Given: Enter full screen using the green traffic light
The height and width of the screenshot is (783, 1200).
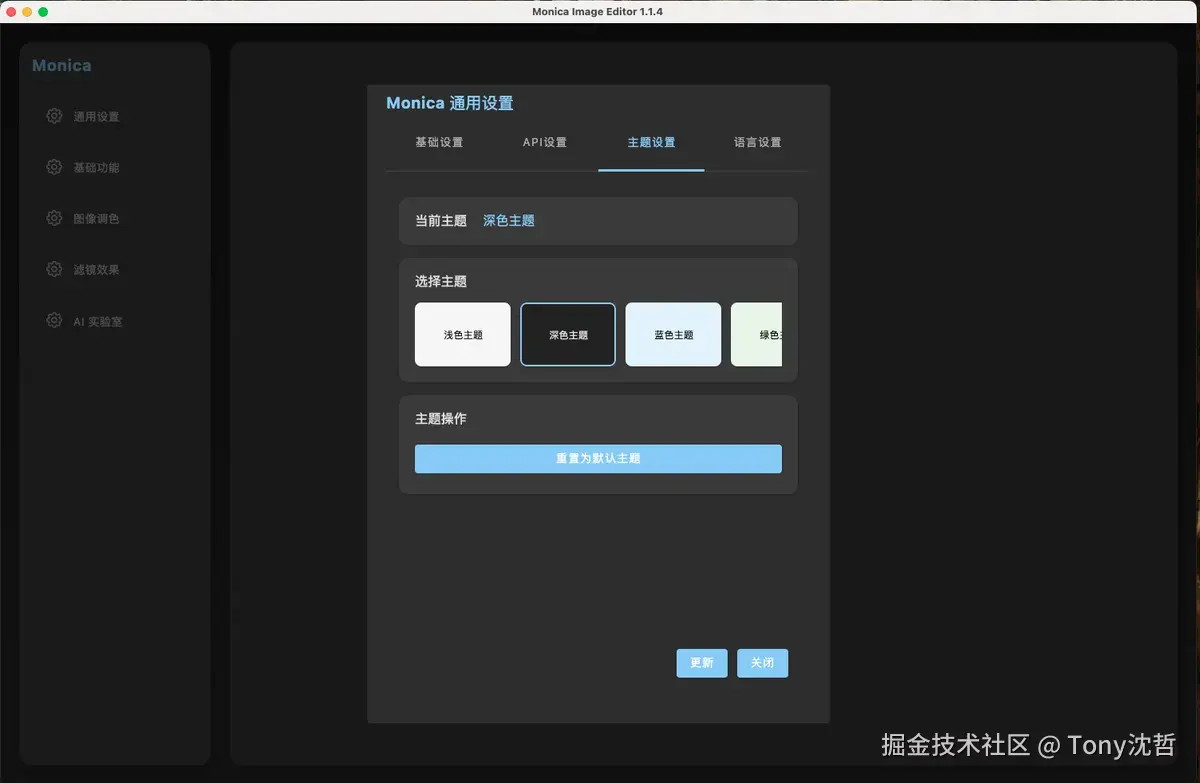Looking at the screenshot, I should (42, 11).
